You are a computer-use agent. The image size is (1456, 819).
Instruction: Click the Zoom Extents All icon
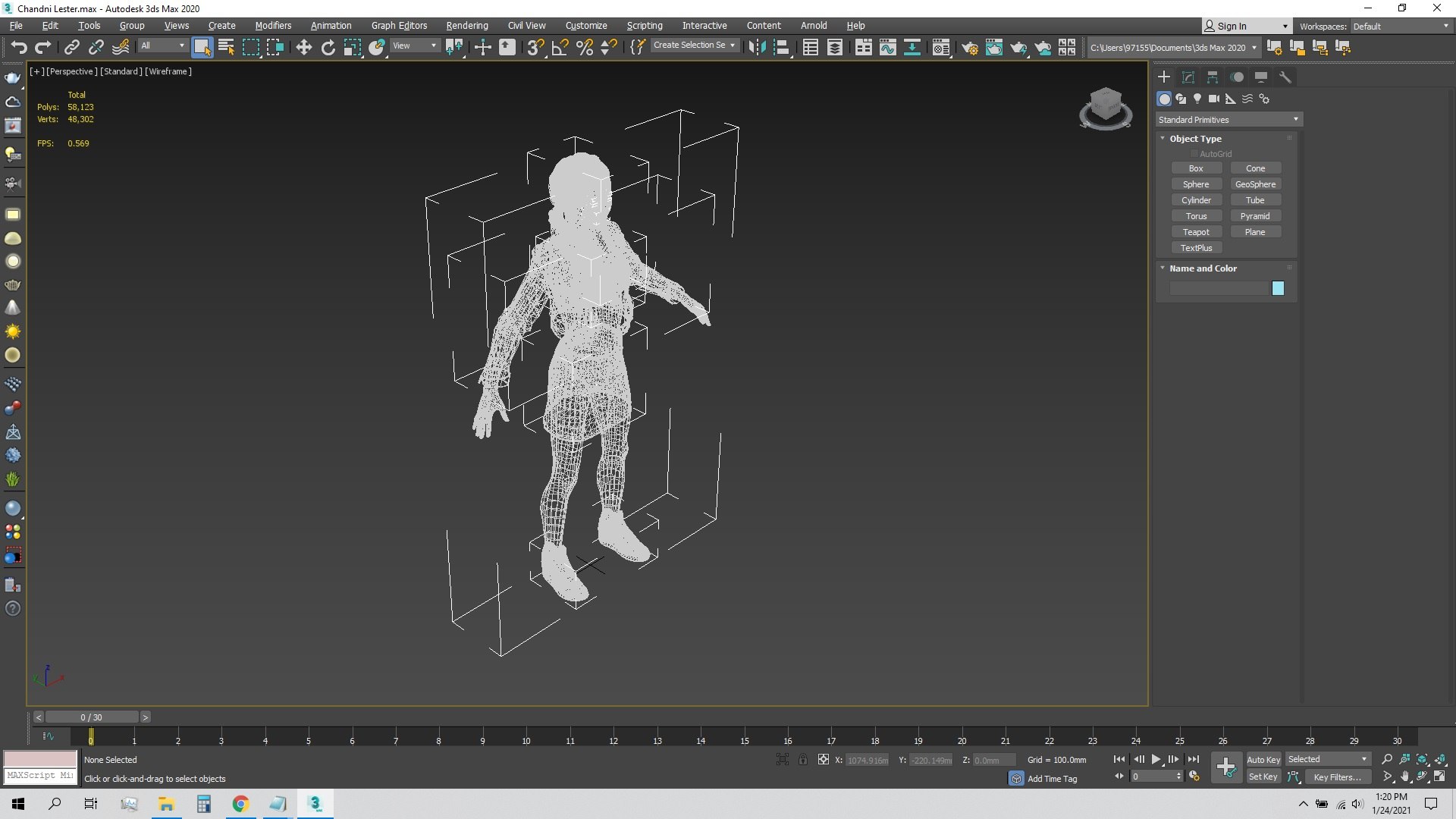[x=1440, y=759]
